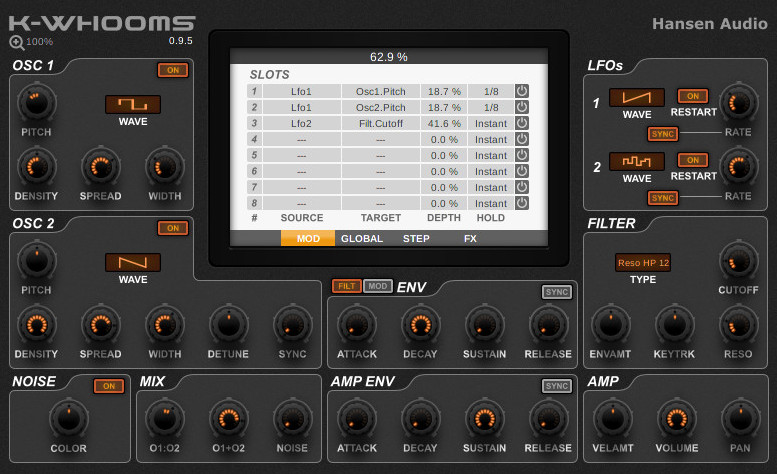
Task: Switch to the STEP tab
Action: click(x=416, y=238)
